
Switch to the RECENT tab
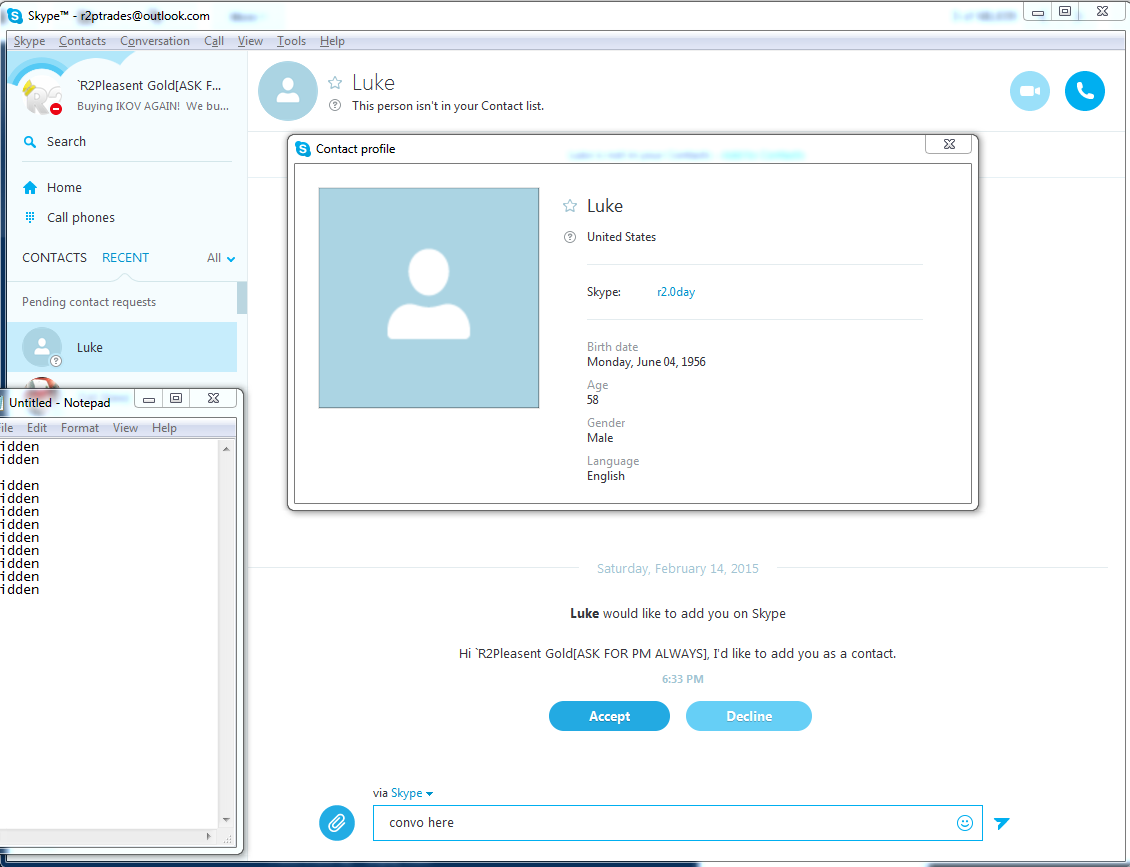(125, 257)
